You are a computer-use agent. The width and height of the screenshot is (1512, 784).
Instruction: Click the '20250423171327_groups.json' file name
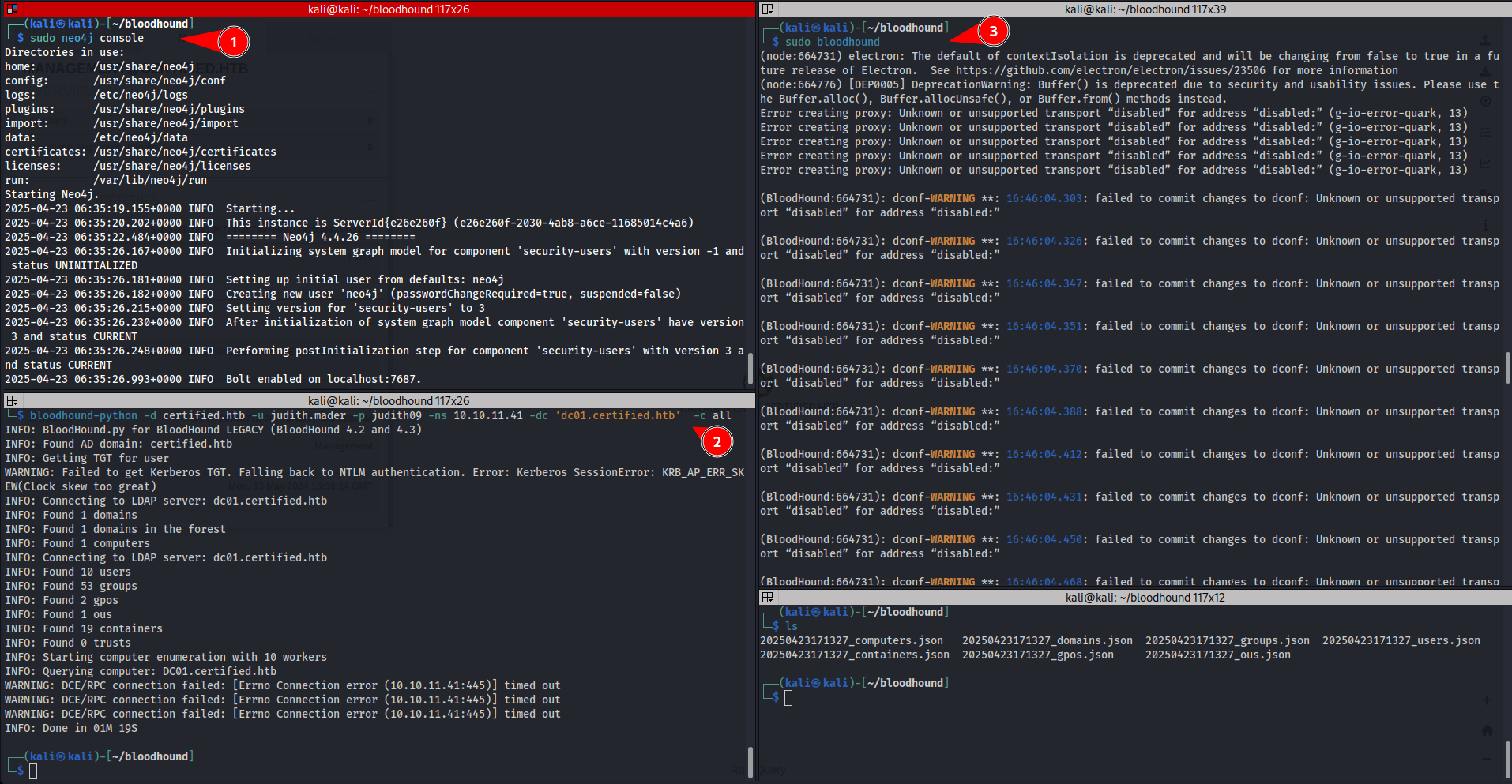pyautogui.click(x=1228, y=640)
